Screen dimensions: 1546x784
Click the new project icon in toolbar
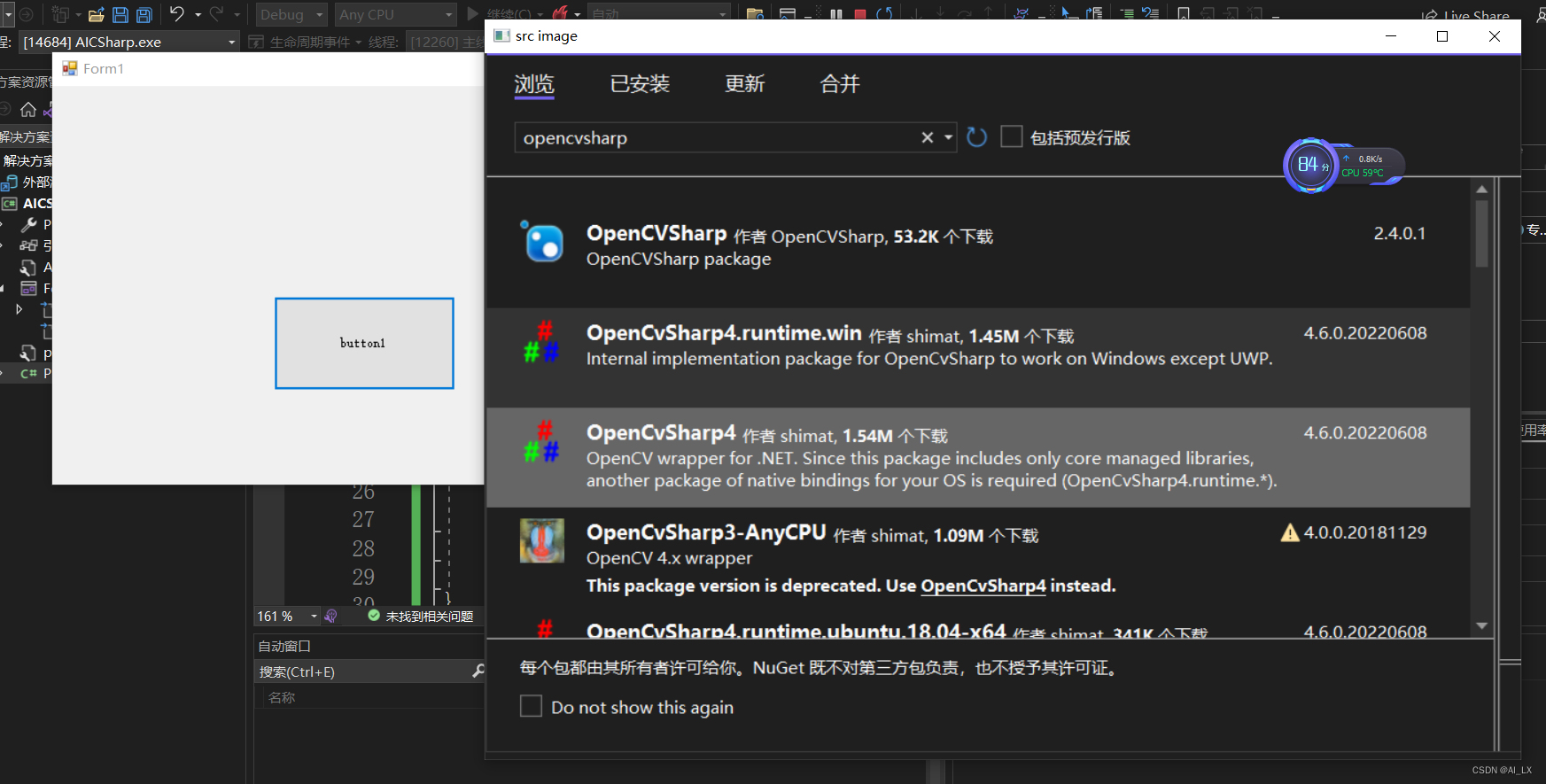(x=60, y=15)
